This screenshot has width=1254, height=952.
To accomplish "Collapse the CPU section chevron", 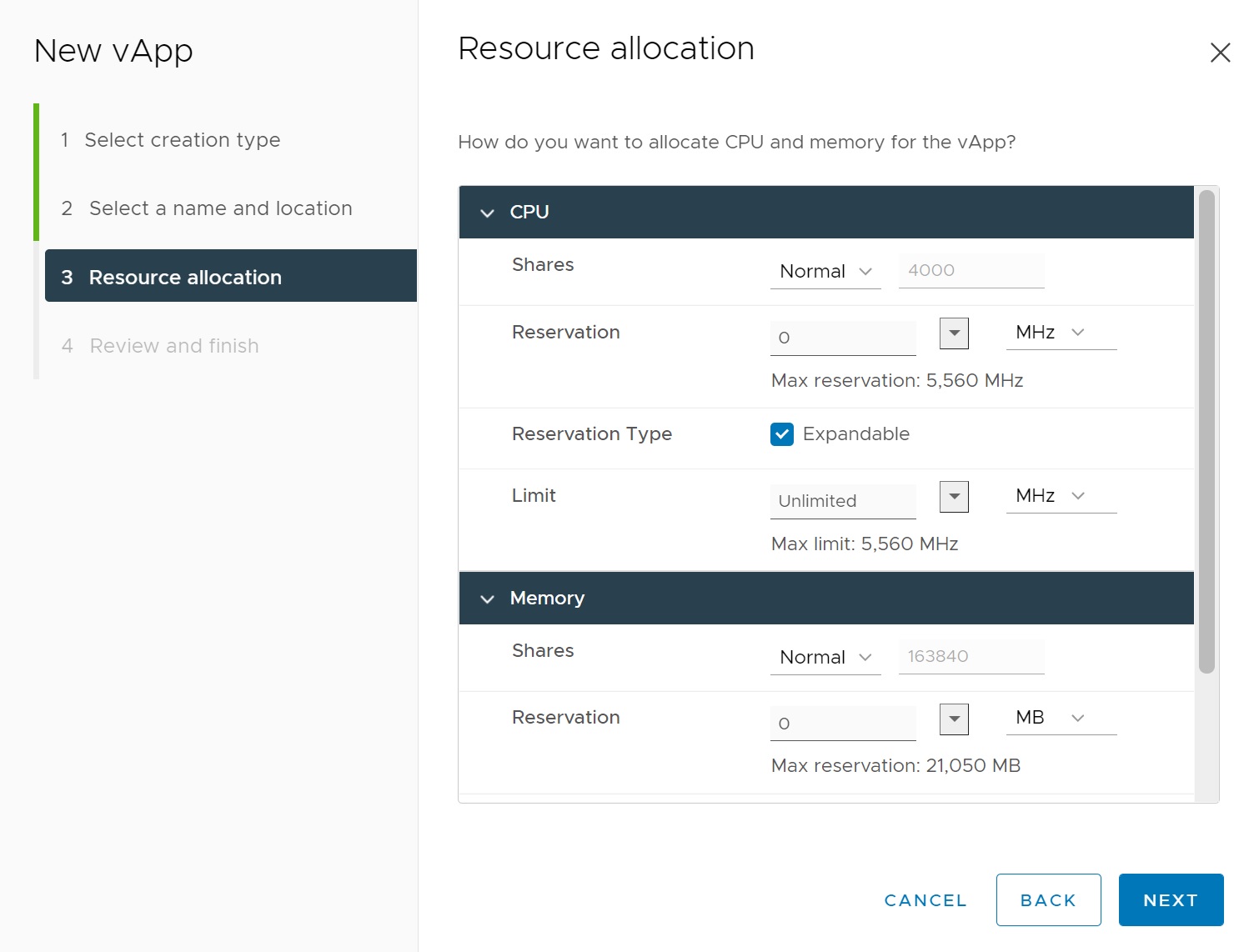I will 488,213.
